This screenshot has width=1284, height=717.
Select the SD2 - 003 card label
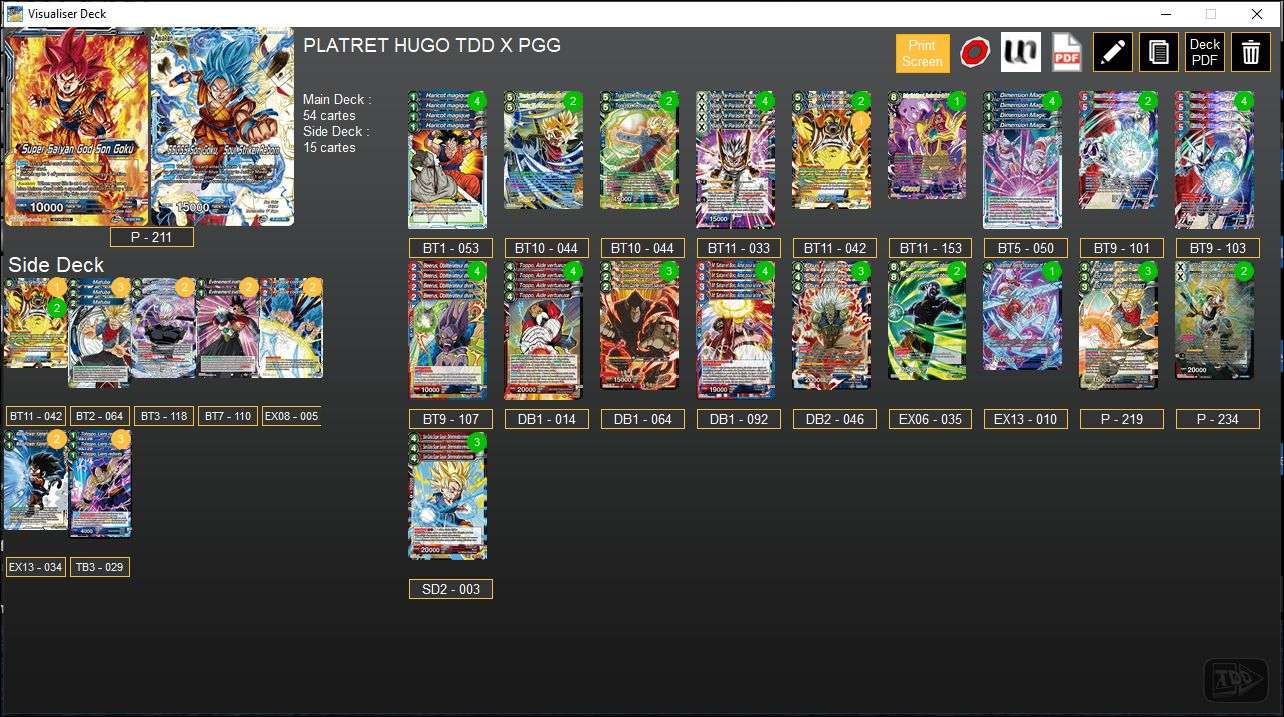[450, 589]
